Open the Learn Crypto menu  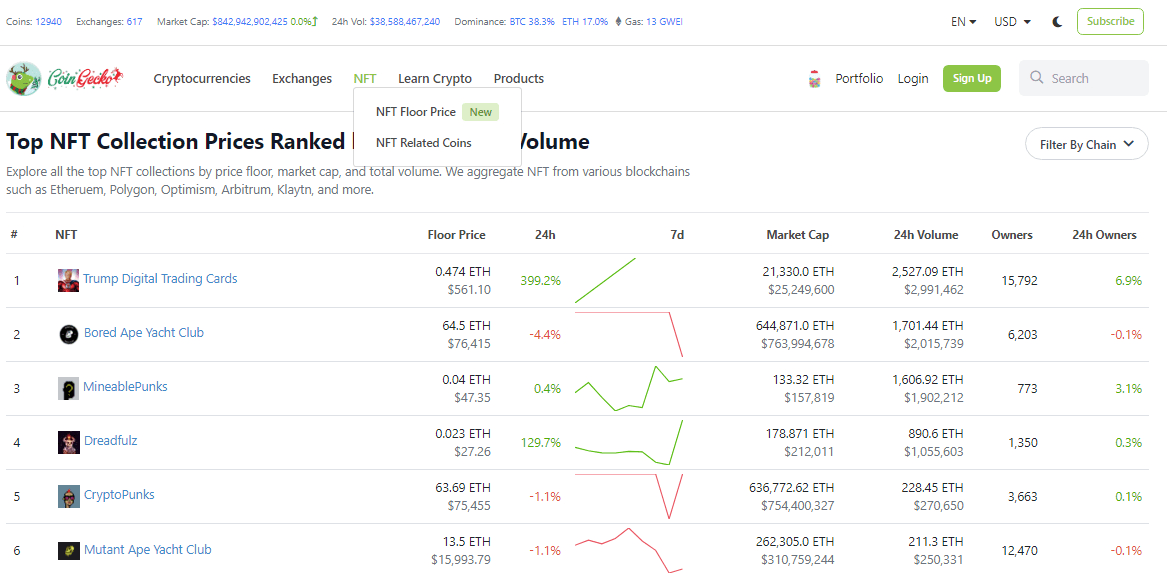click(x=435, y=78)
